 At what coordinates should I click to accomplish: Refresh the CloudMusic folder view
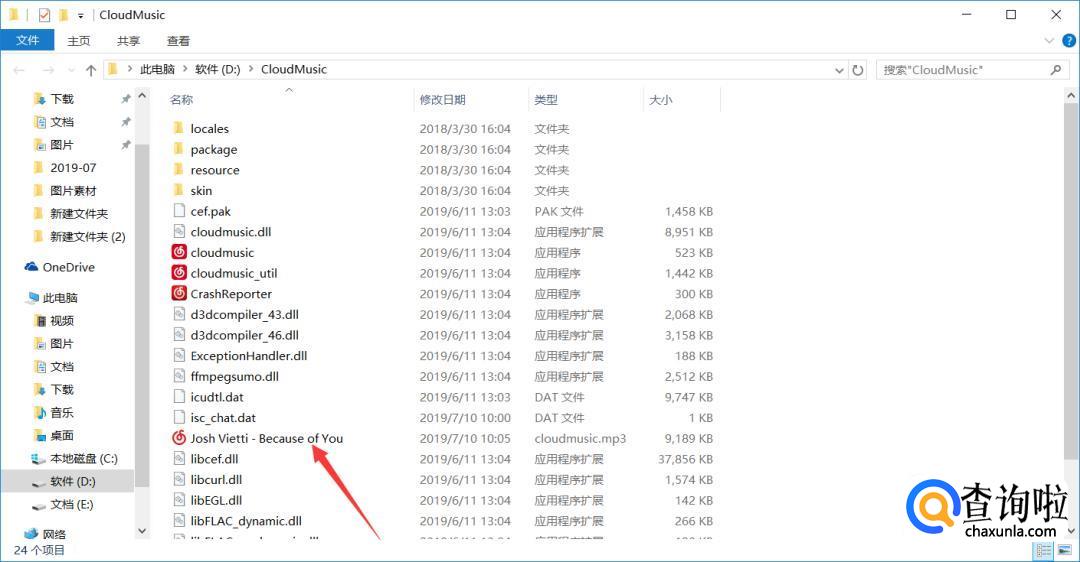[x=858, y=70]
